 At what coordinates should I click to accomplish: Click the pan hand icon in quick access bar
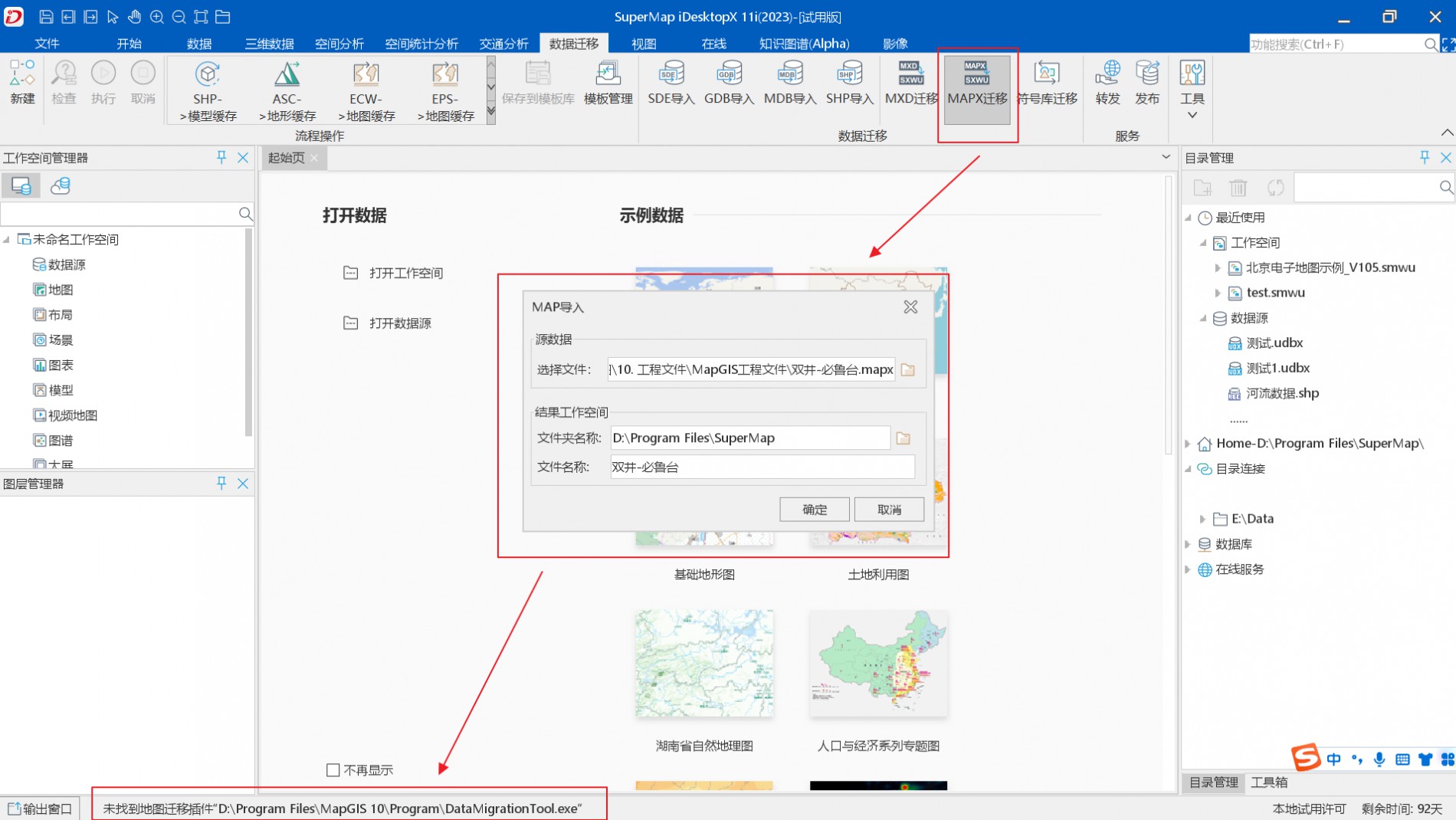click(134, 16)
